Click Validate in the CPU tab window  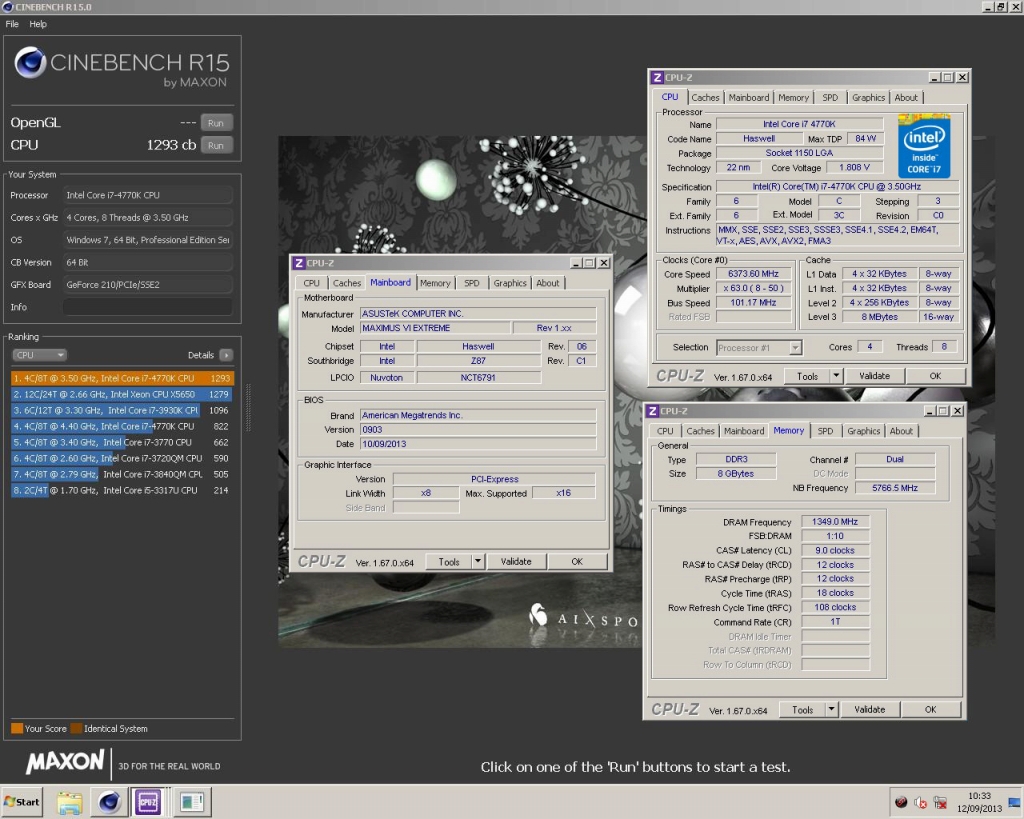click(x=874, y=376)
